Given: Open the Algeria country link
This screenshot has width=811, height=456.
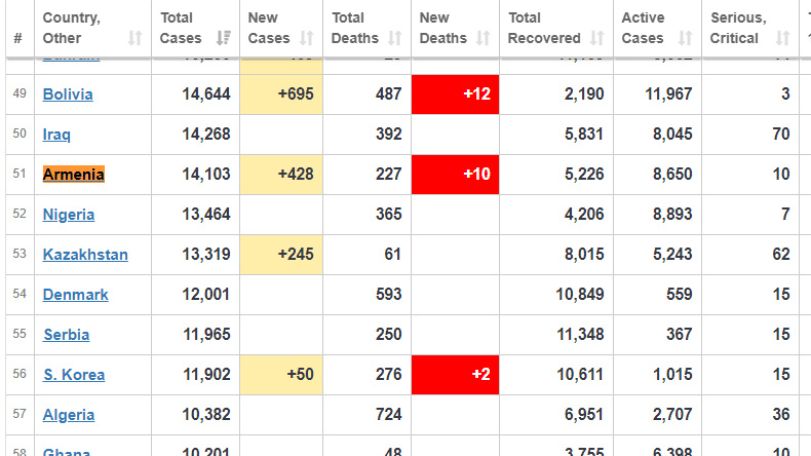Looking at the screenshot, I should [x=68, y=415].
